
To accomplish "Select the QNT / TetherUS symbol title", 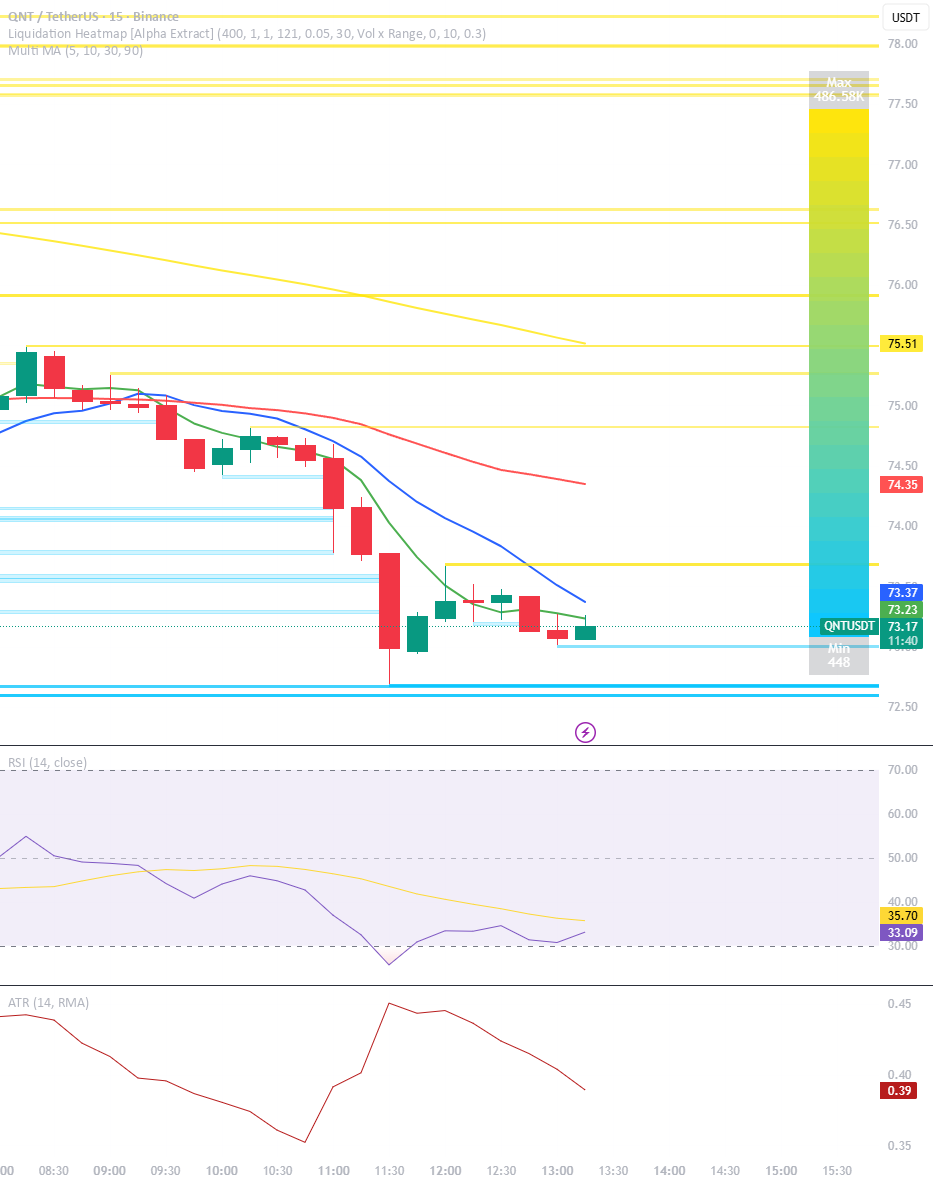I will [x=94, y=17].
